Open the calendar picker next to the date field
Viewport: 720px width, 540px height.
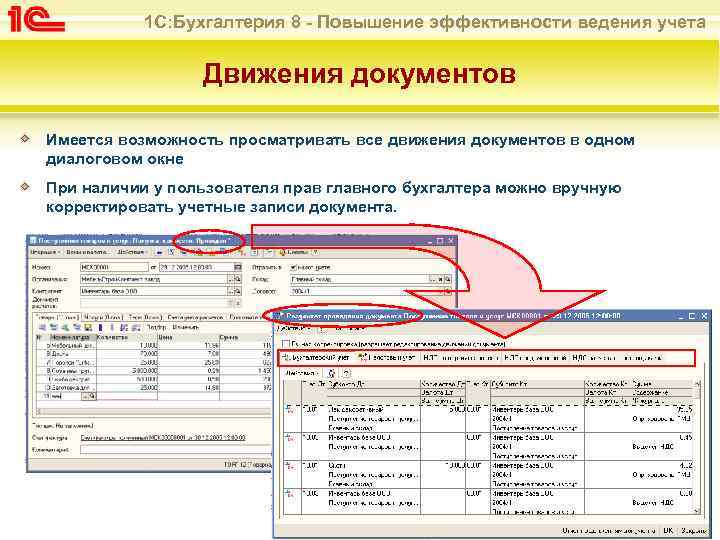tap(237, 267)
